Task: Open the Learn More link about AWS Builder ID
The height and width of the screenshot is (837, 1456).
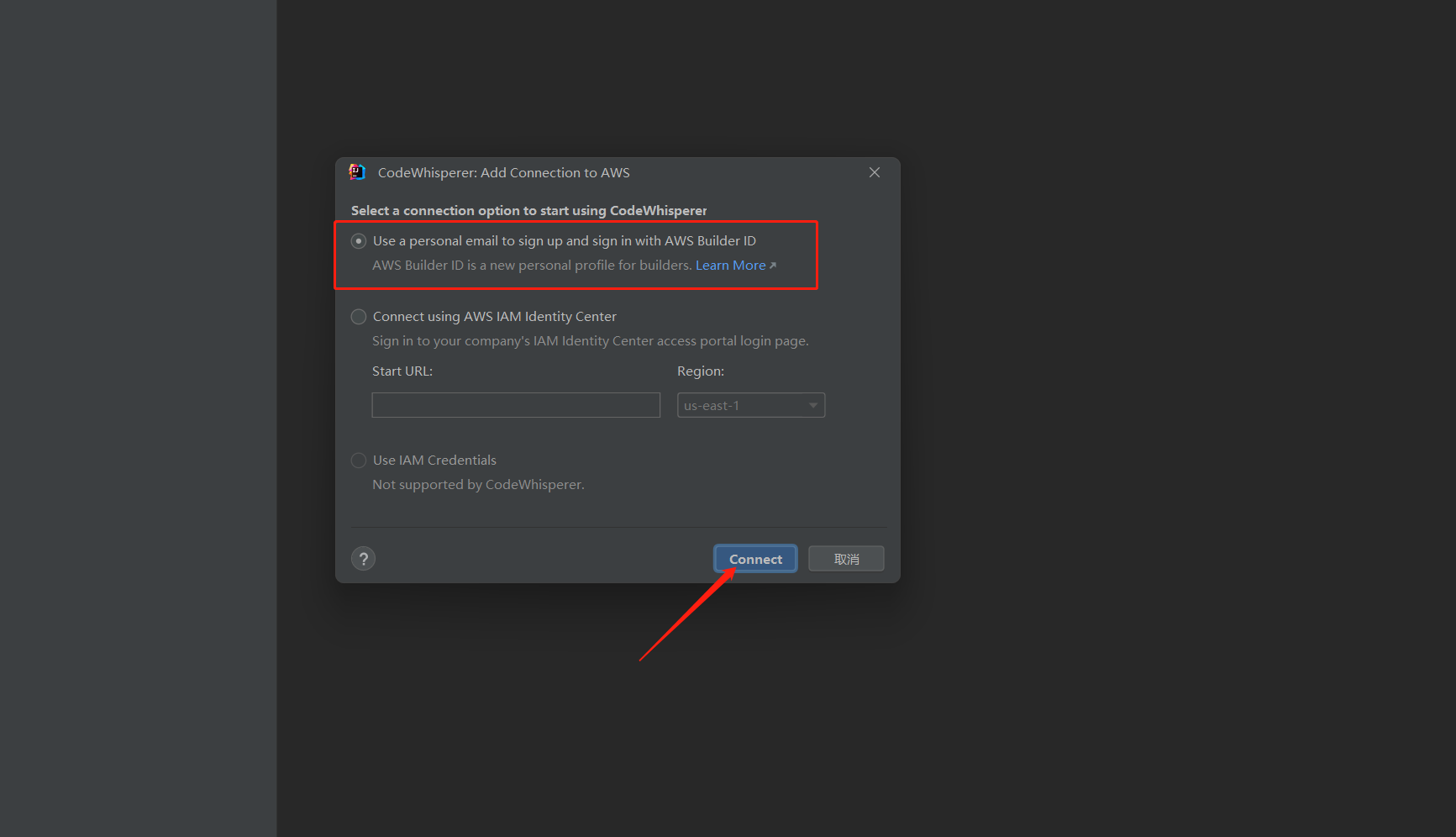Action: [x=730, y=264]
